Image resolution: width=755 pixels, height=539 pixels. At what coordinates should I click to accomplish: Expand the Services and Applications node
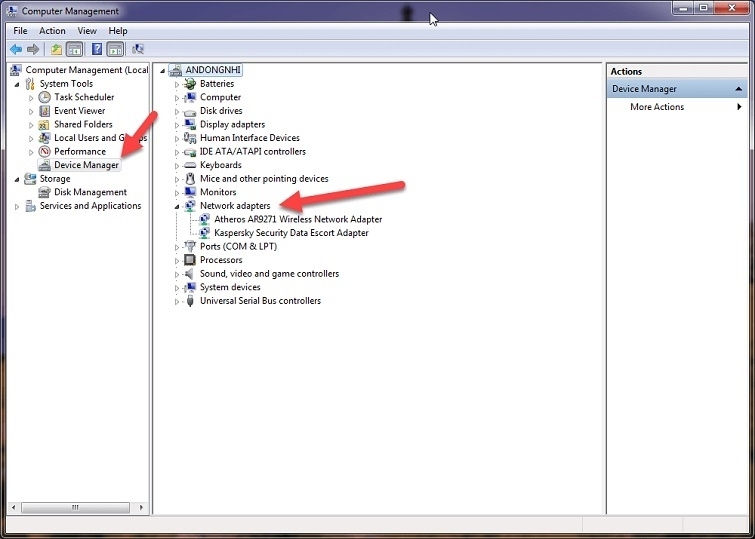tap(17, 206)
